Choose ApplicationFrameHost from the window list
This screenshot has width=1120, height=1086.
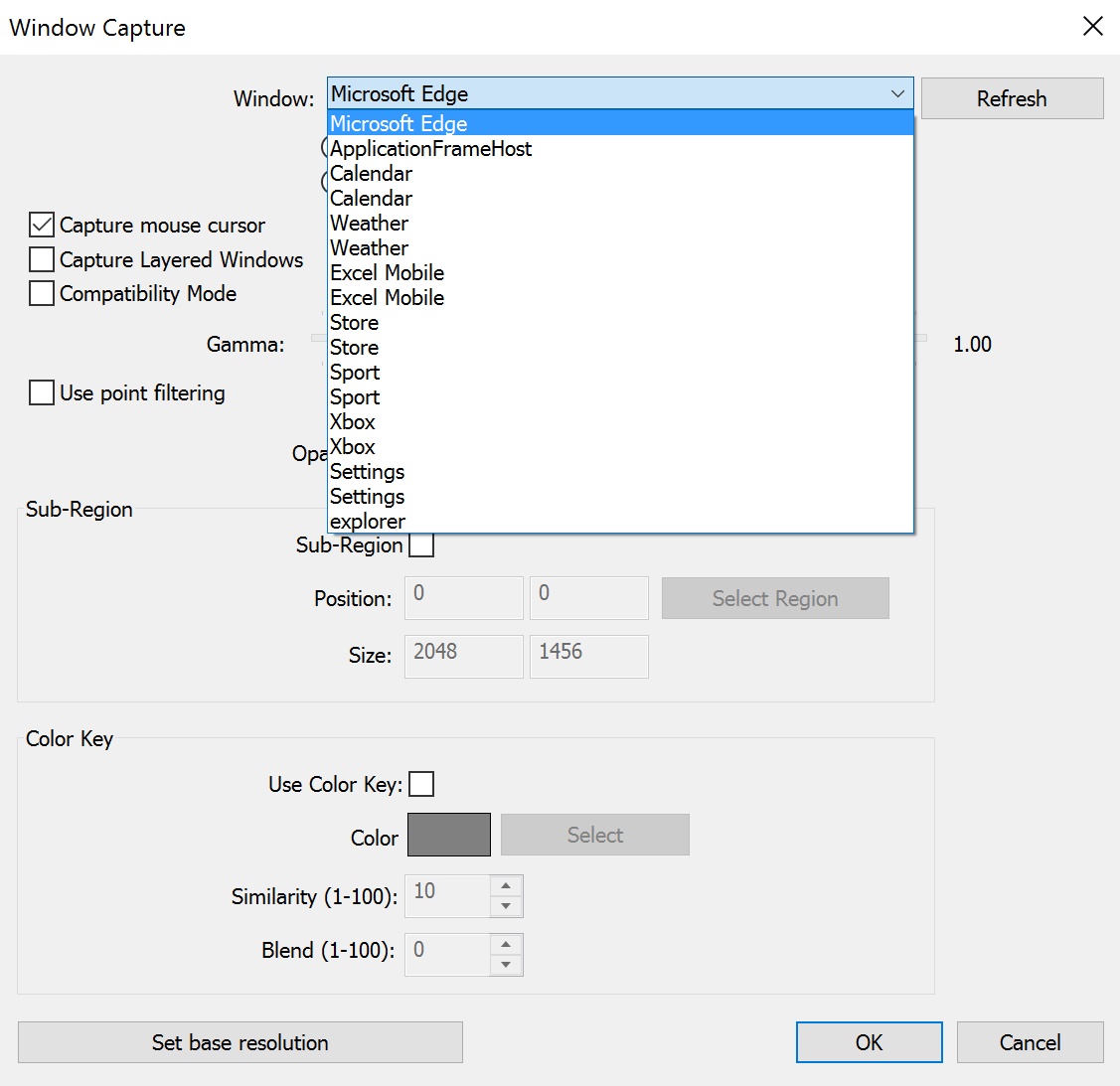pos(620,148)
